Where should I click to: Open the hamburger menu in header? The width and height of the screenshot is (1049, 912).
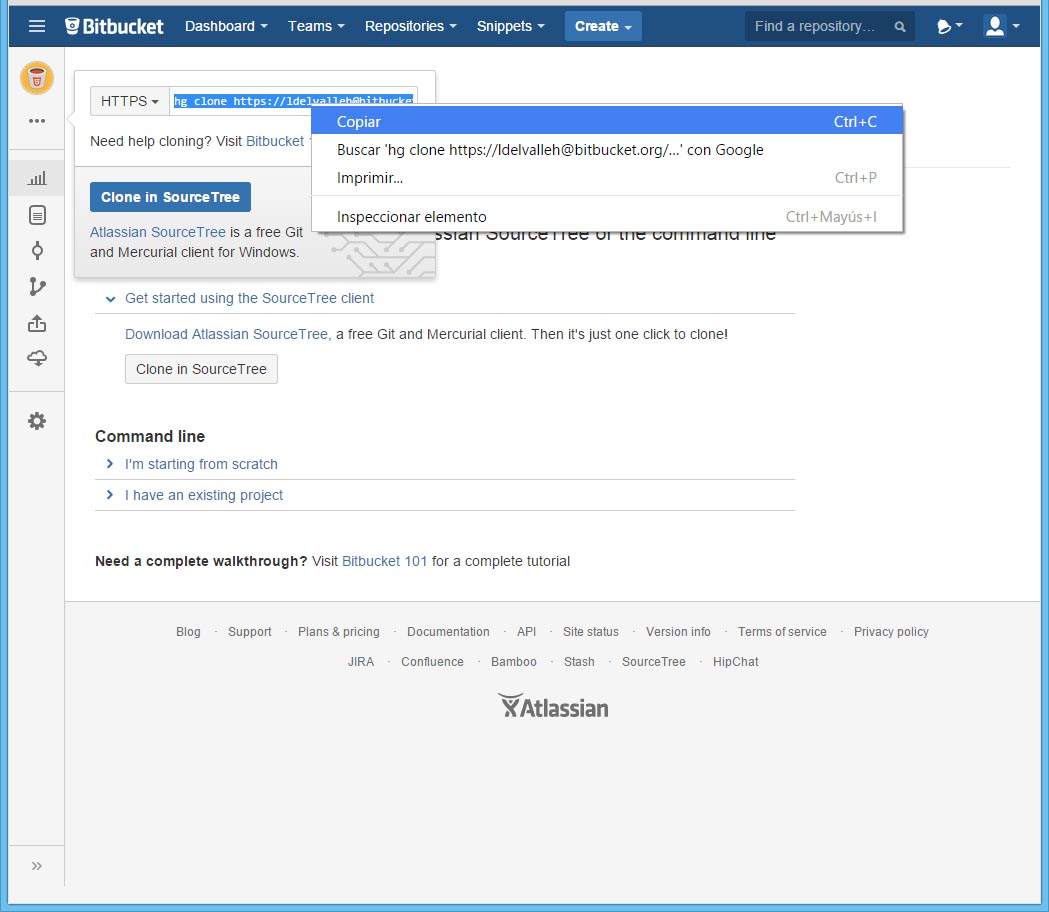tap(37, 26)
